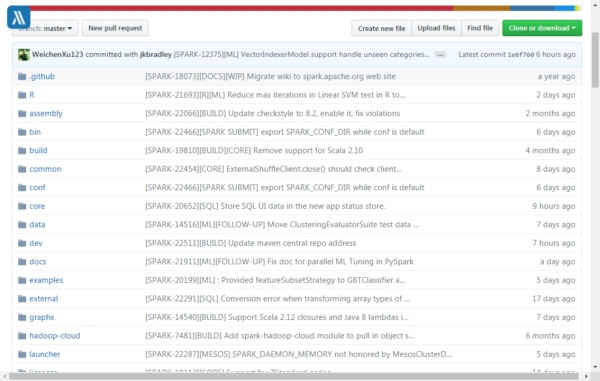Viewport: 600px width, 381px height.
Task: Open SPARK-22511 maven central commit message
Action: pos(251,243)
